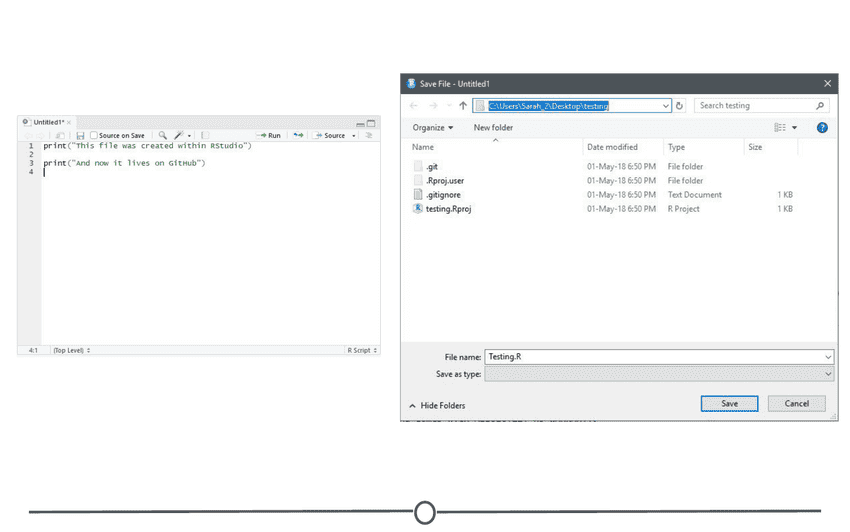This screenshot has height=532, width=850.
Task: Switch to the Untitled1 editor tab
Action: (x=48, y=123)
